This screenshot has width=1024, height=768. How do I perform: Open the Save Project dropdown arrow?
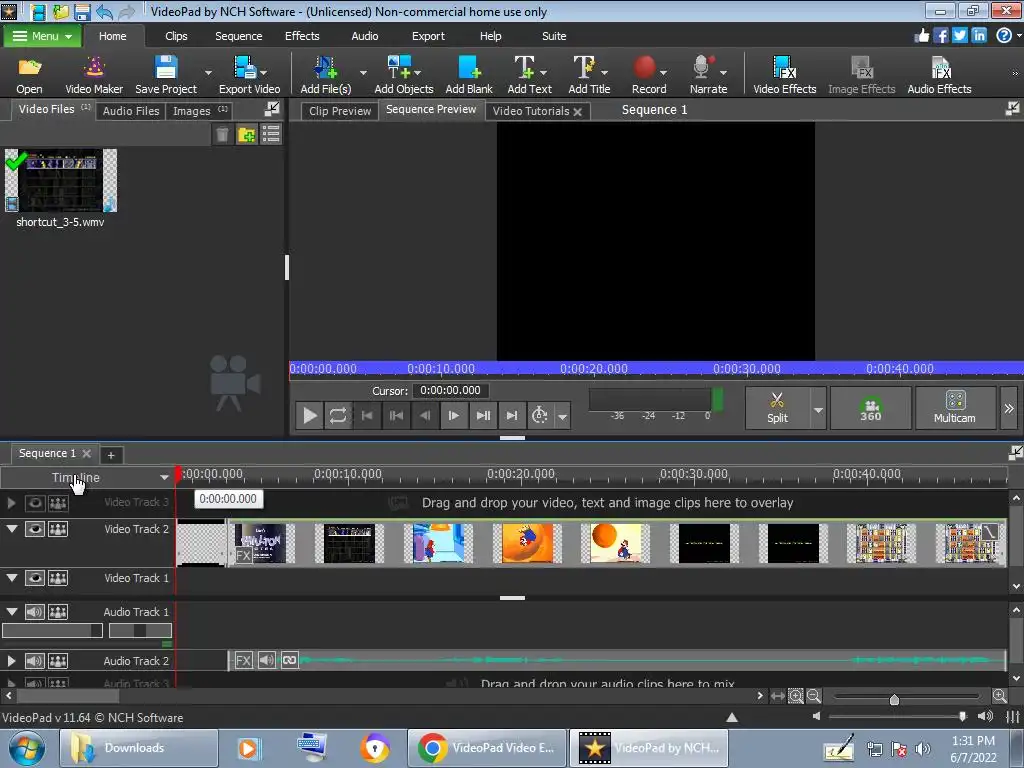click(x=208, y=72)
